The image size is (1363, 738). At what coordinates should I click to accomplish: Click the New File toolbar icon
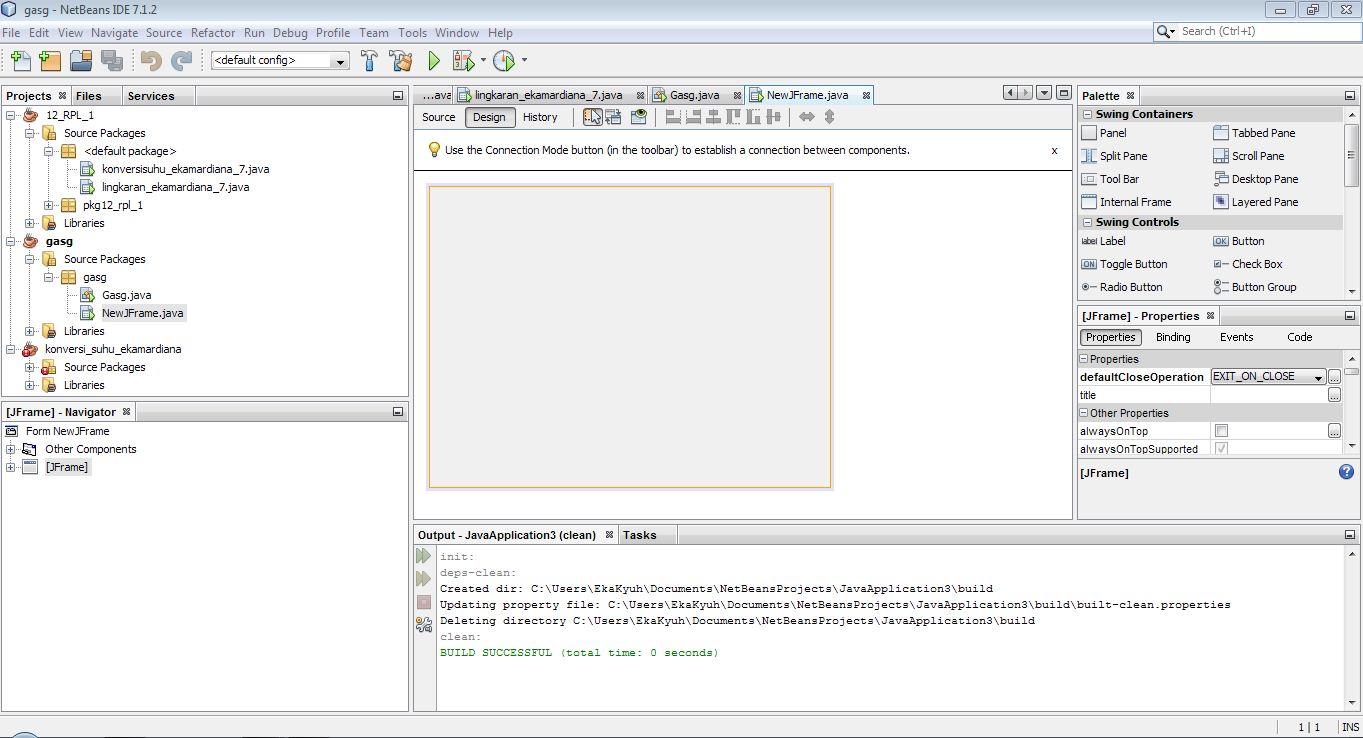(21, 61)
